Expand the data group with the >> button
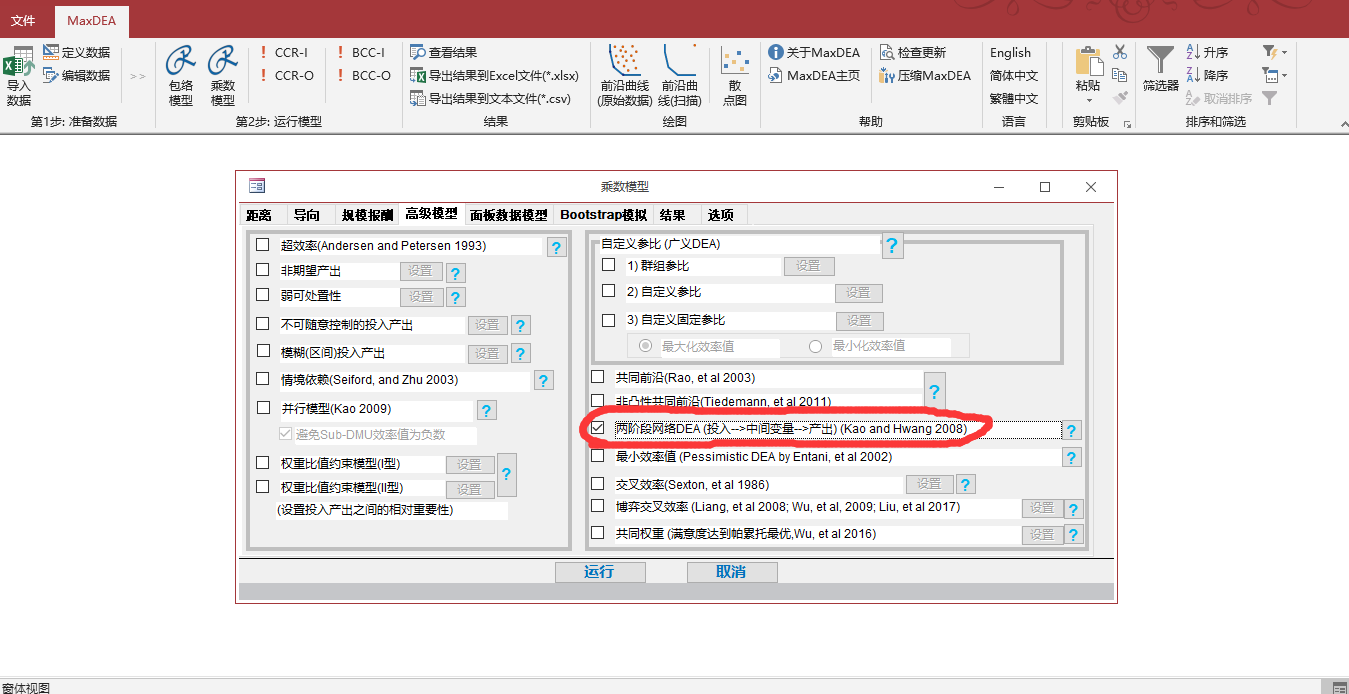This screenshot has height=694, width=1349. [x=137, y=76]
